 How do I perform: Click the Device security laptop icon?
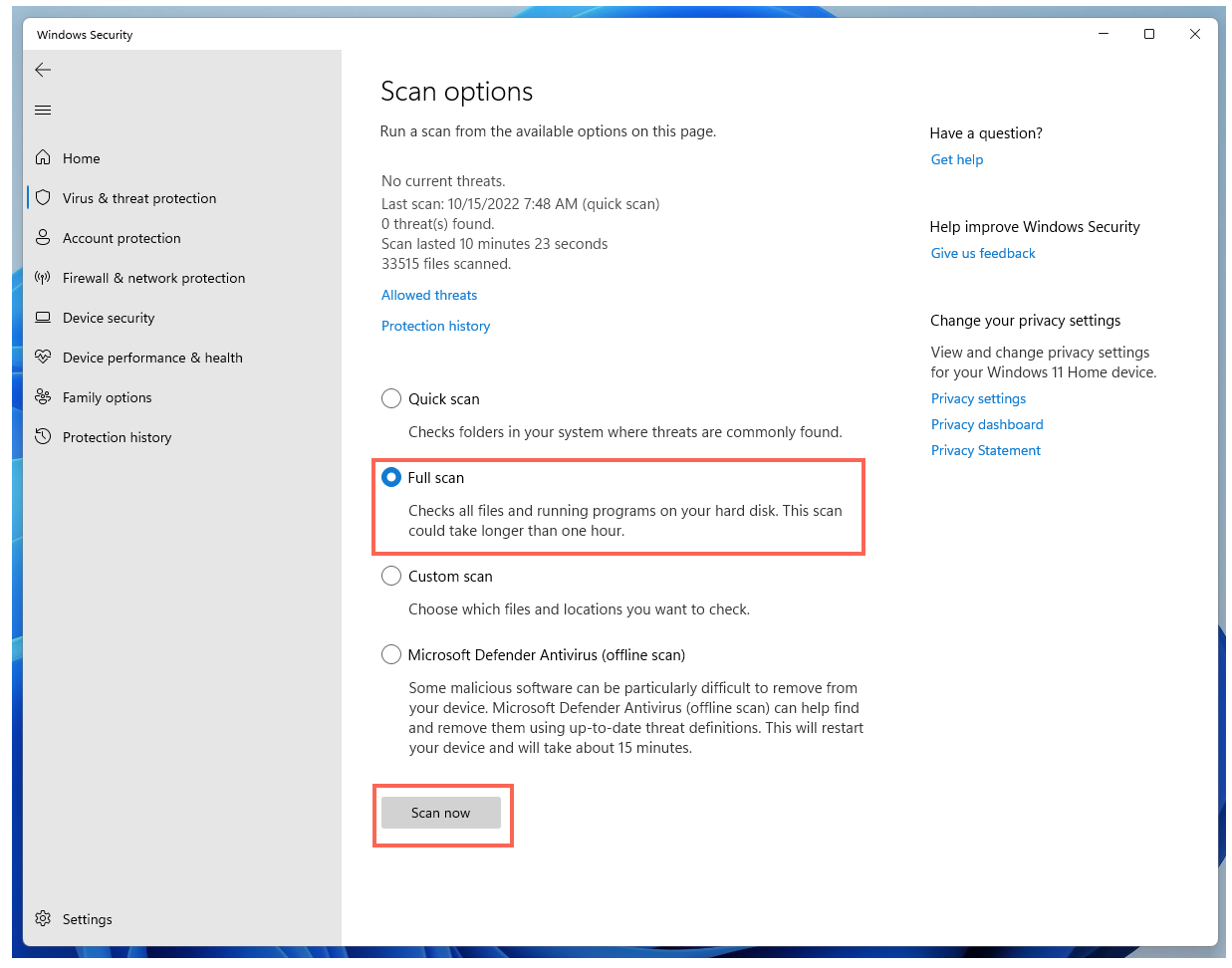coord(43,317)
